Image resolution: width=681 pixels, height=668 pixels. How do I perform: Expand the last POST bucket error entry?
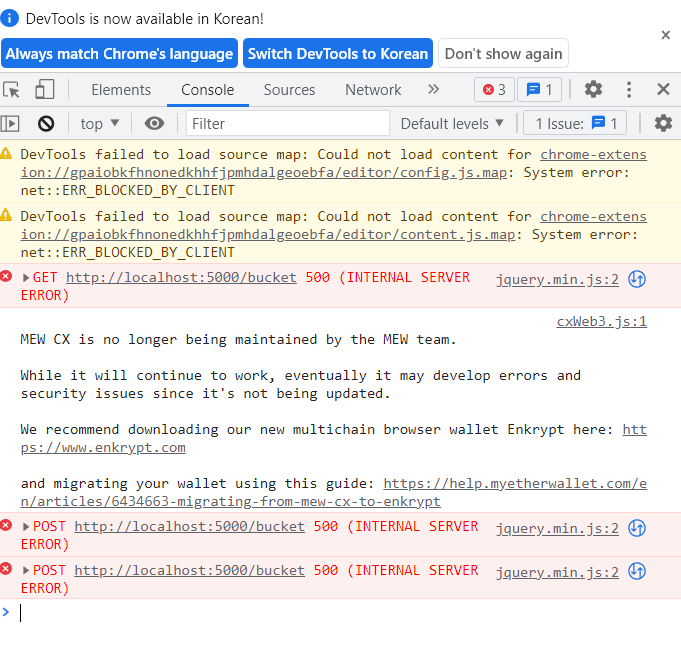(26, 570)
